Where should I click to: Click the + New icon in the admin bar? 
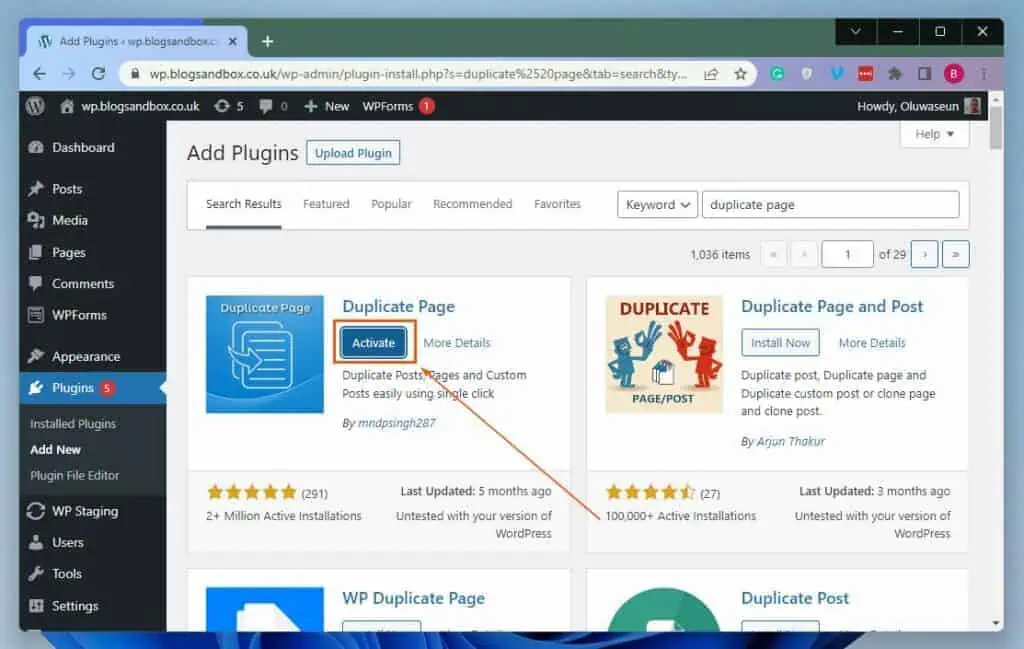pyautogui.click(x=308, y=106)
